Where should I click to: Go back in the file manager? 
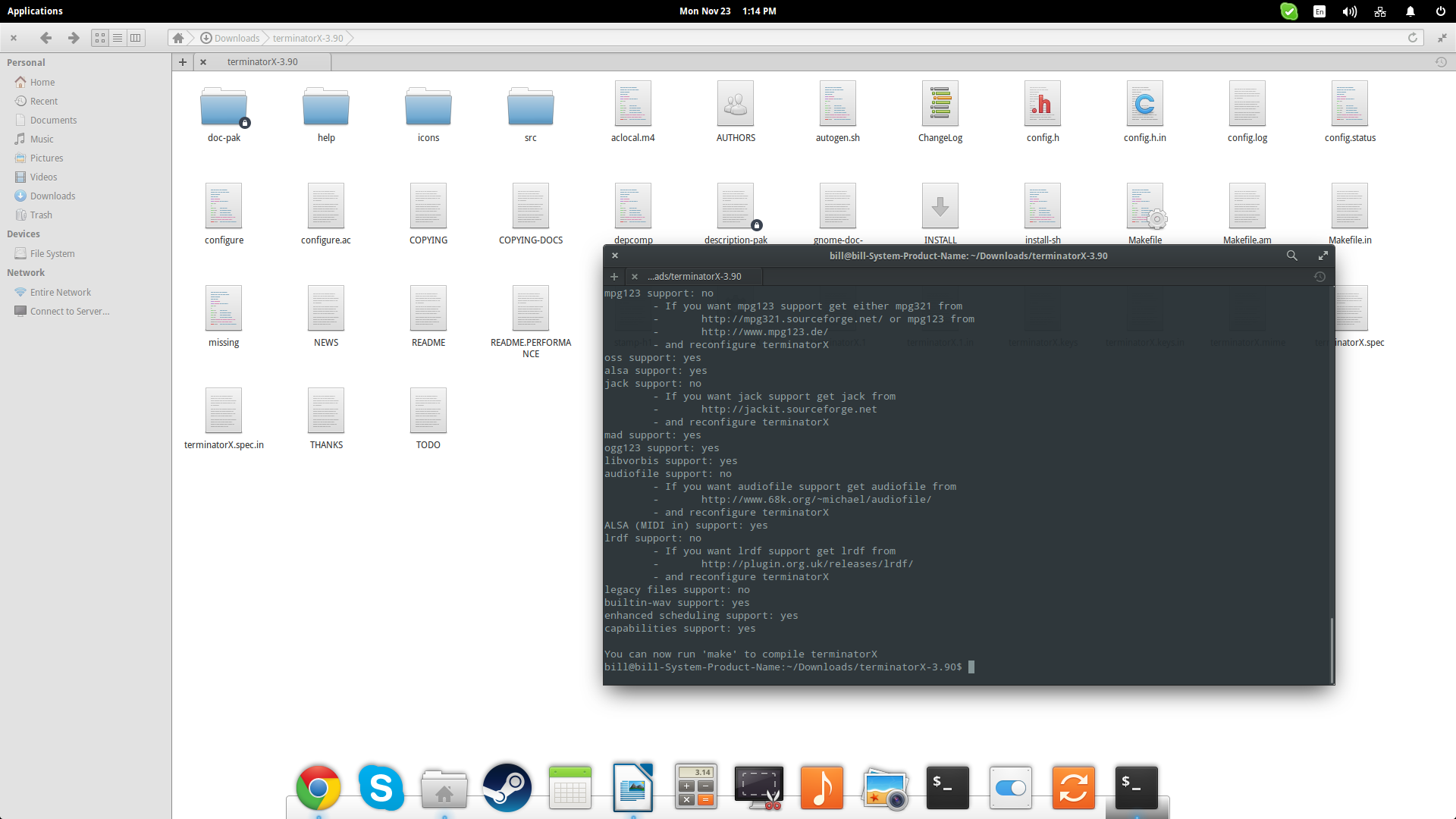(45, 38)
